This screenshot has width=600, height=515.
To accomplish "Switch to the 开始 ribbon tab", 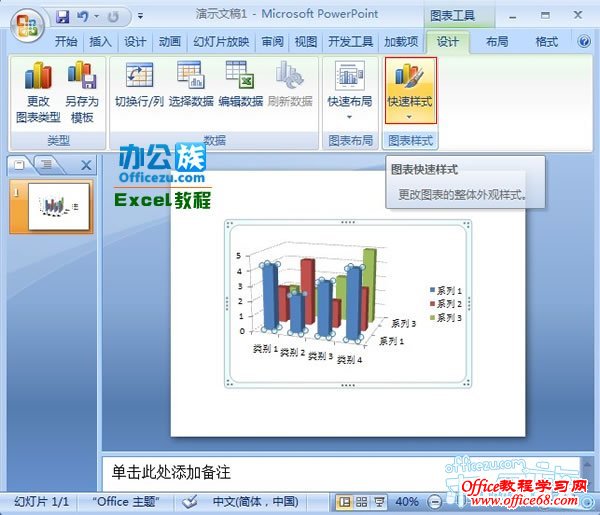I will point(66,41).
